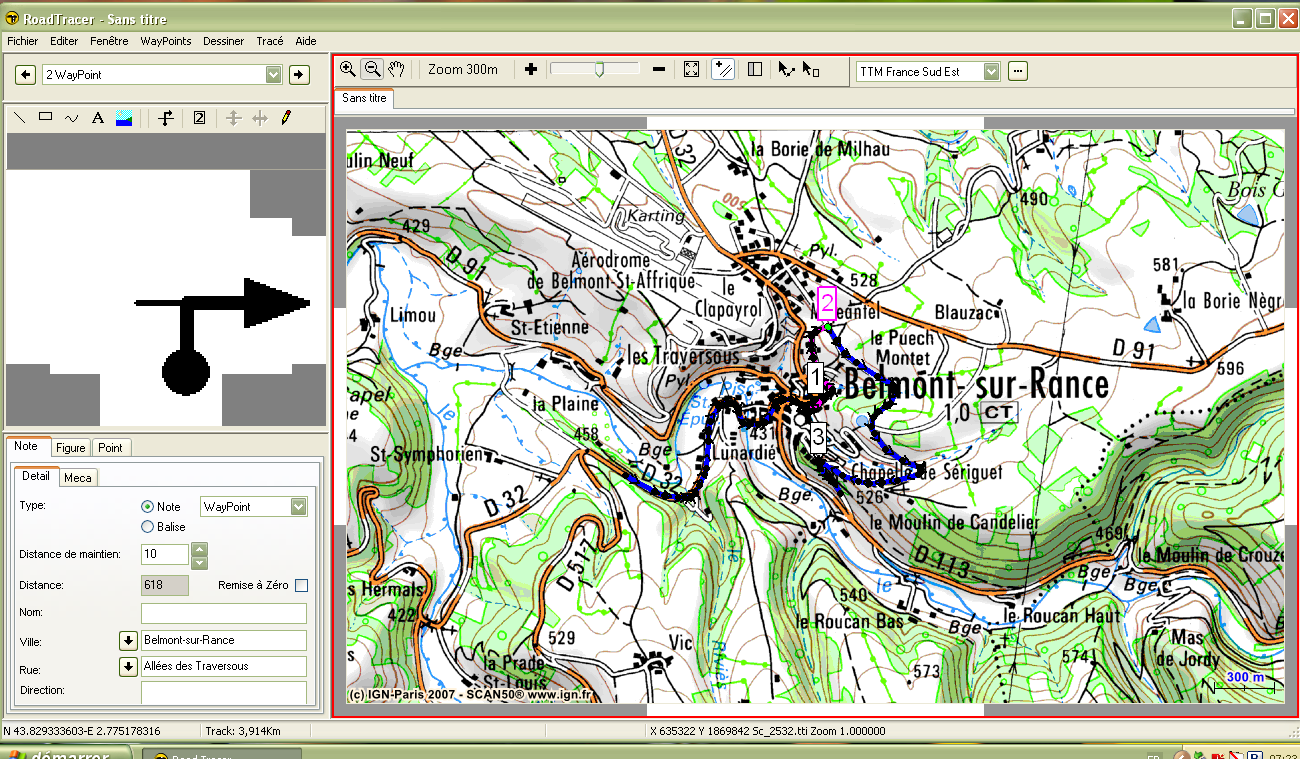Select the Note tab

(x=26, y=446)
